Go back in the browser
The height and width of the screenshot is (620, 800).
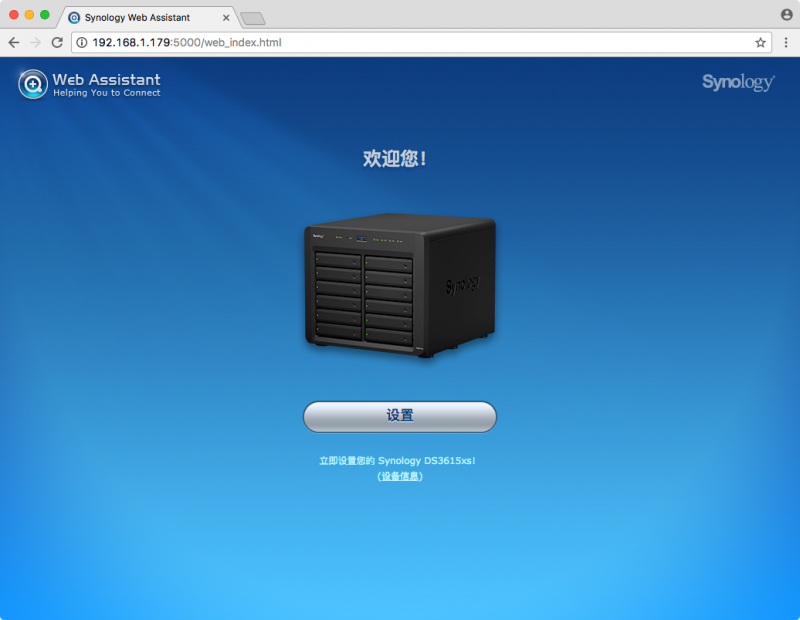pyautogui.click(x=14, y=42)
